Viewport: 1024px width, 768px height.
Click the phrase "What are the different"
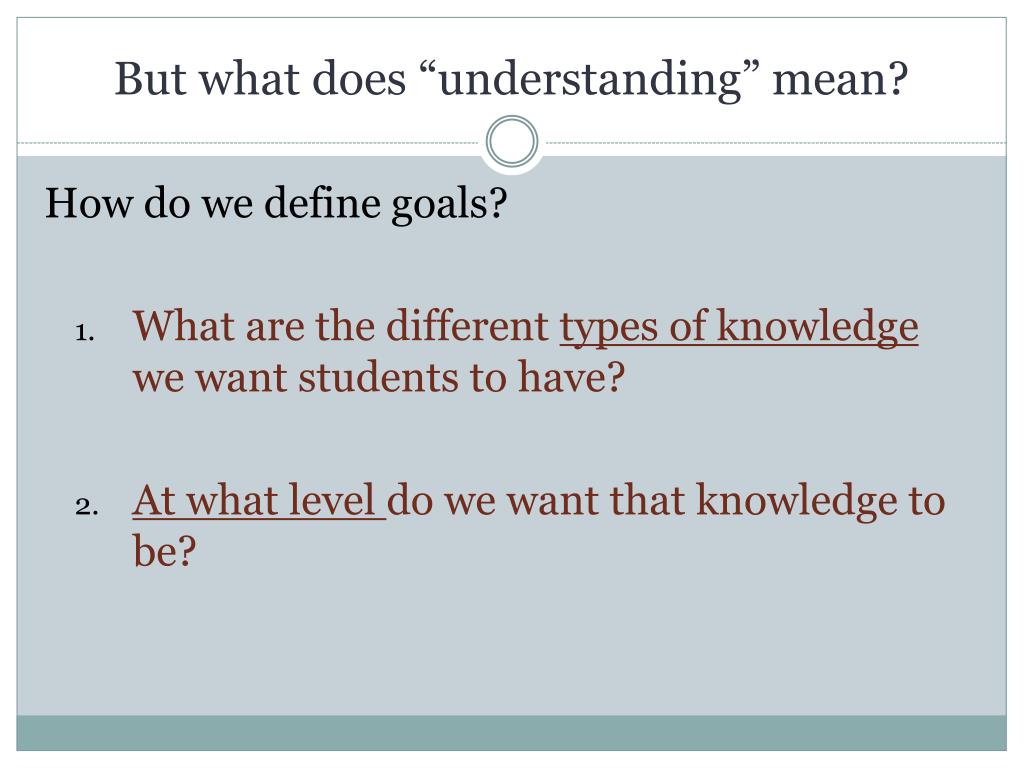[340, 325]
